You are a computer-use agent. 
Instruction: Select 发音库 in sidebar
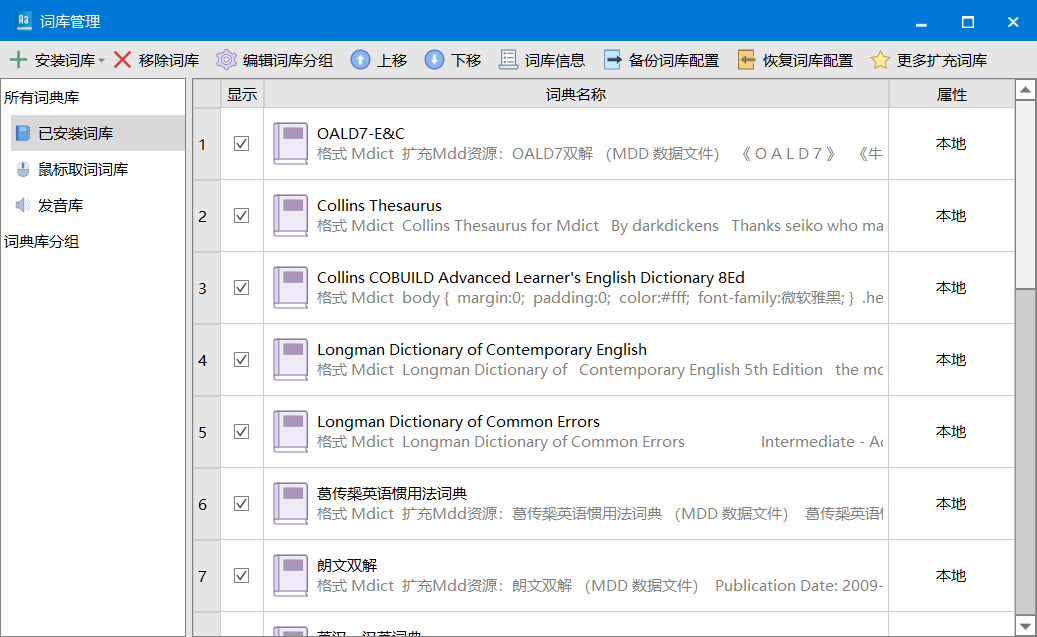[x=98, y=206]
